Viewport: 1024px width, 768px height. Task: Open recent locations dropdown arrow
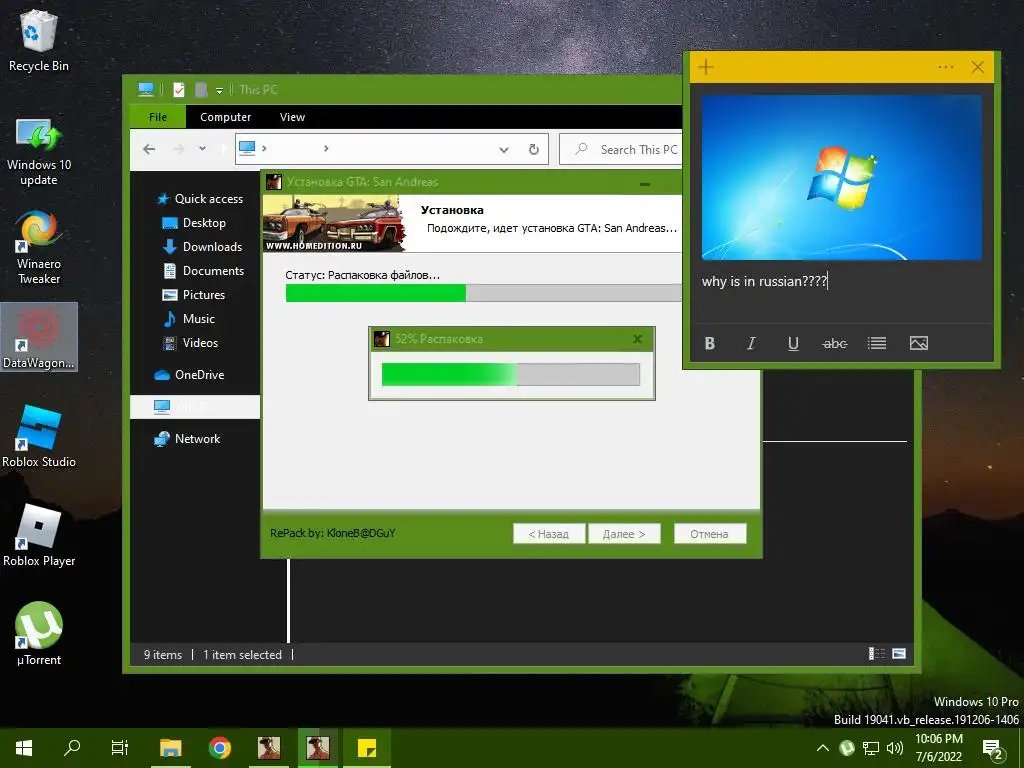202,149
